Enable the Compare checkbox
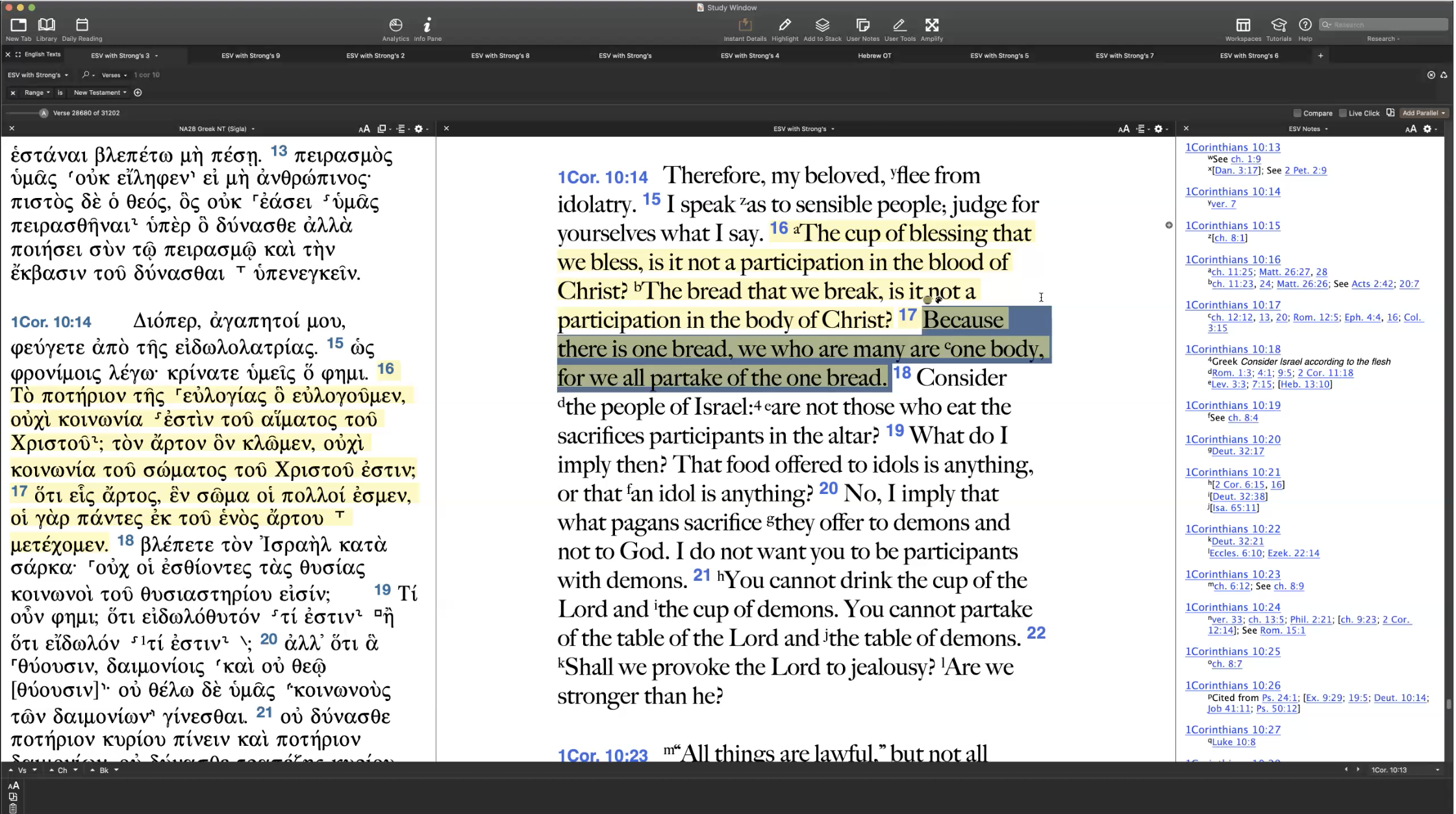1456x814 pixels. [x=1297, y=113]
